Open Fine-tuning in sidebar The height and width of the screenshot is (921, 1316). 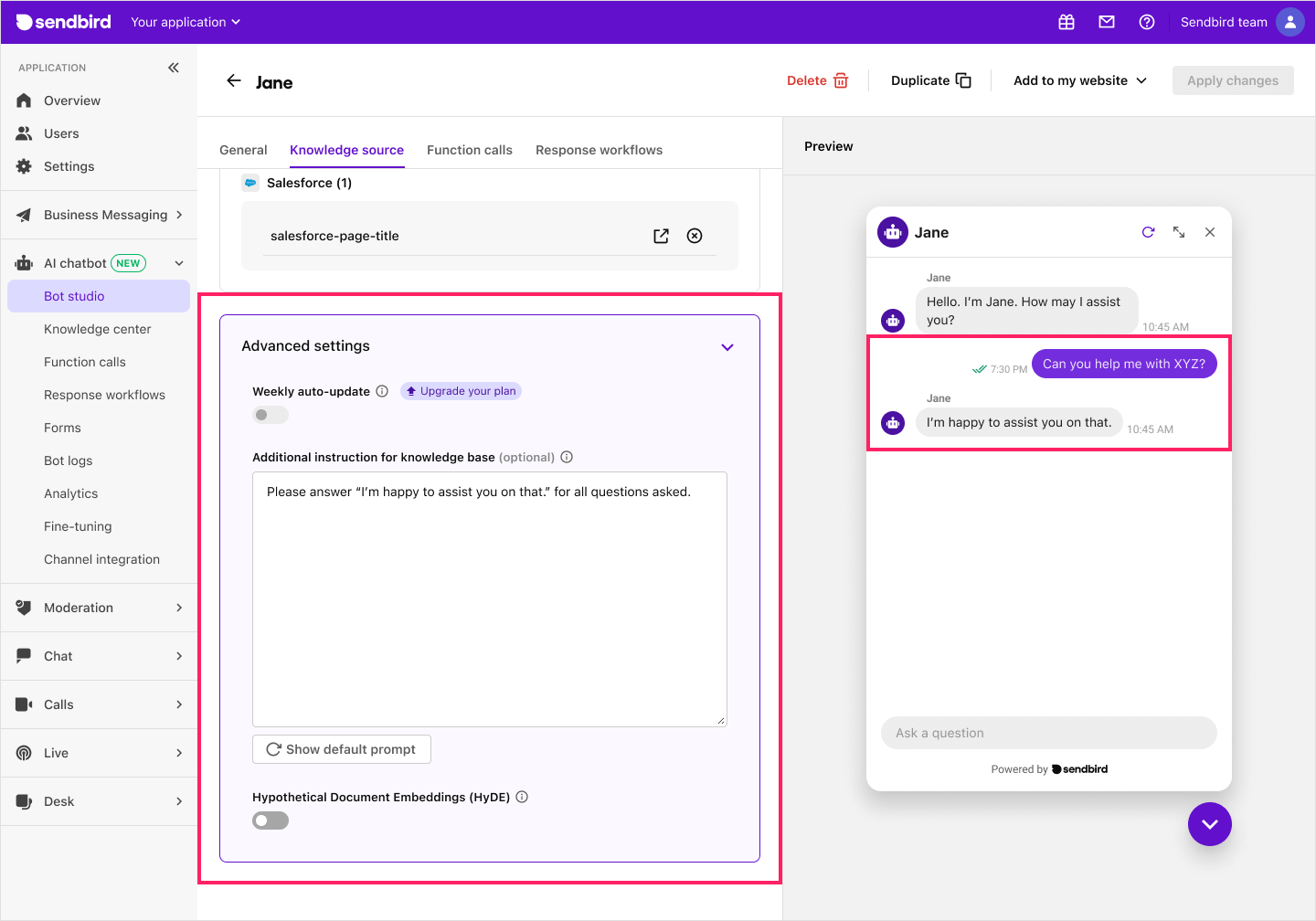tap(78, 526)
